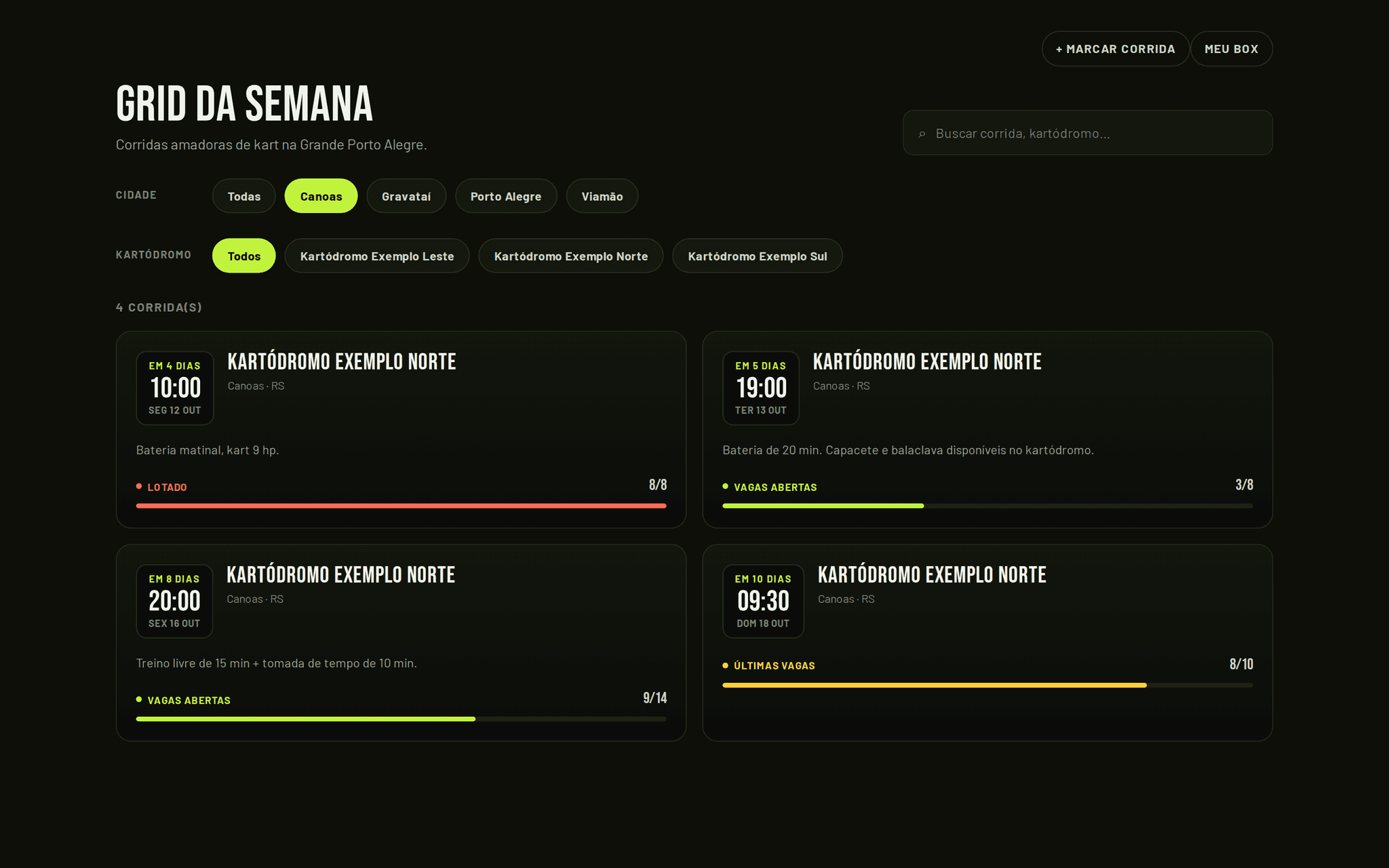Click the Corridas amadoras de kart subtitle
Viewport: 1389px width, 868px height.
(x=271, y=144)
